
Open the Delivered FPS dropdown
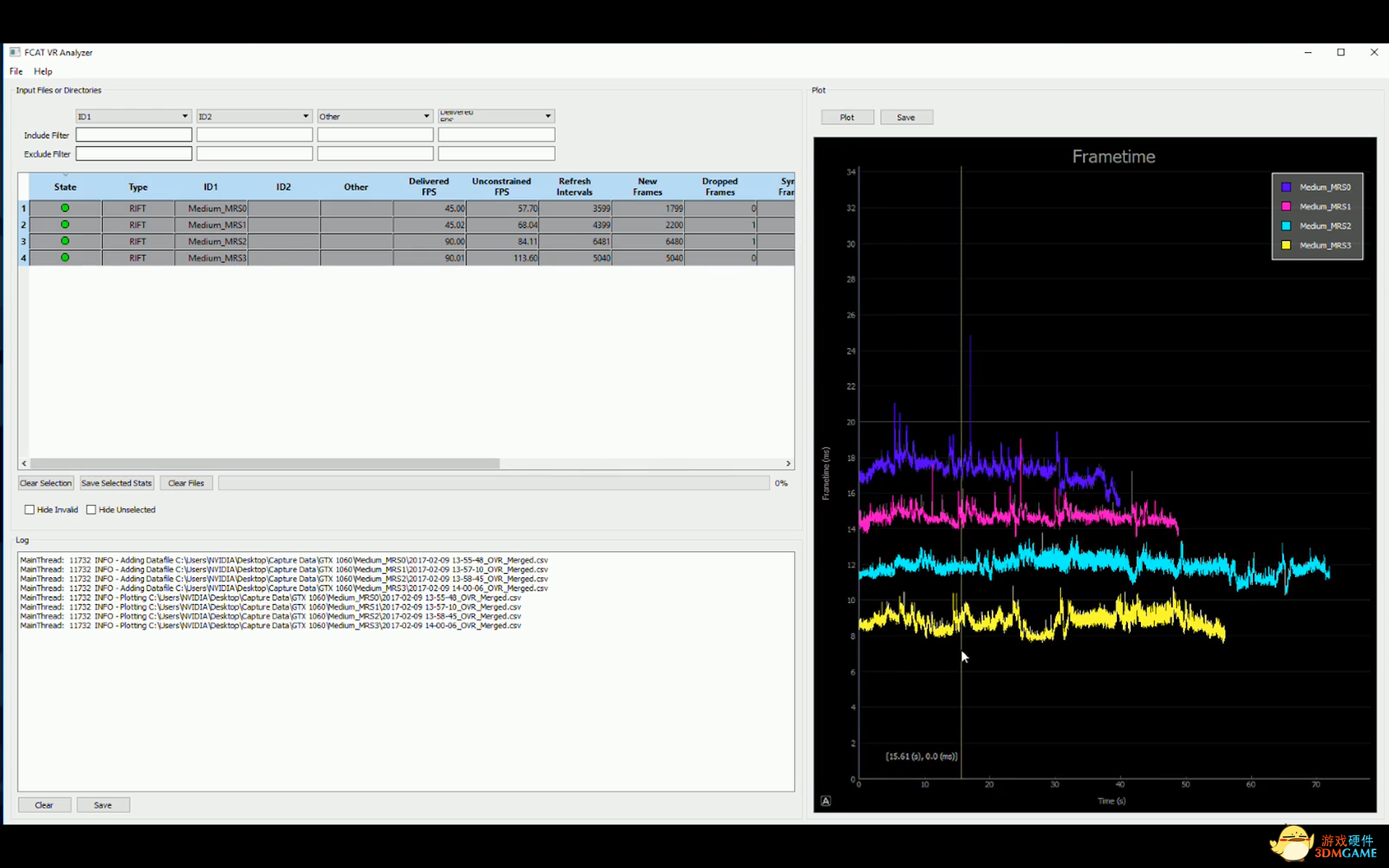496,116
